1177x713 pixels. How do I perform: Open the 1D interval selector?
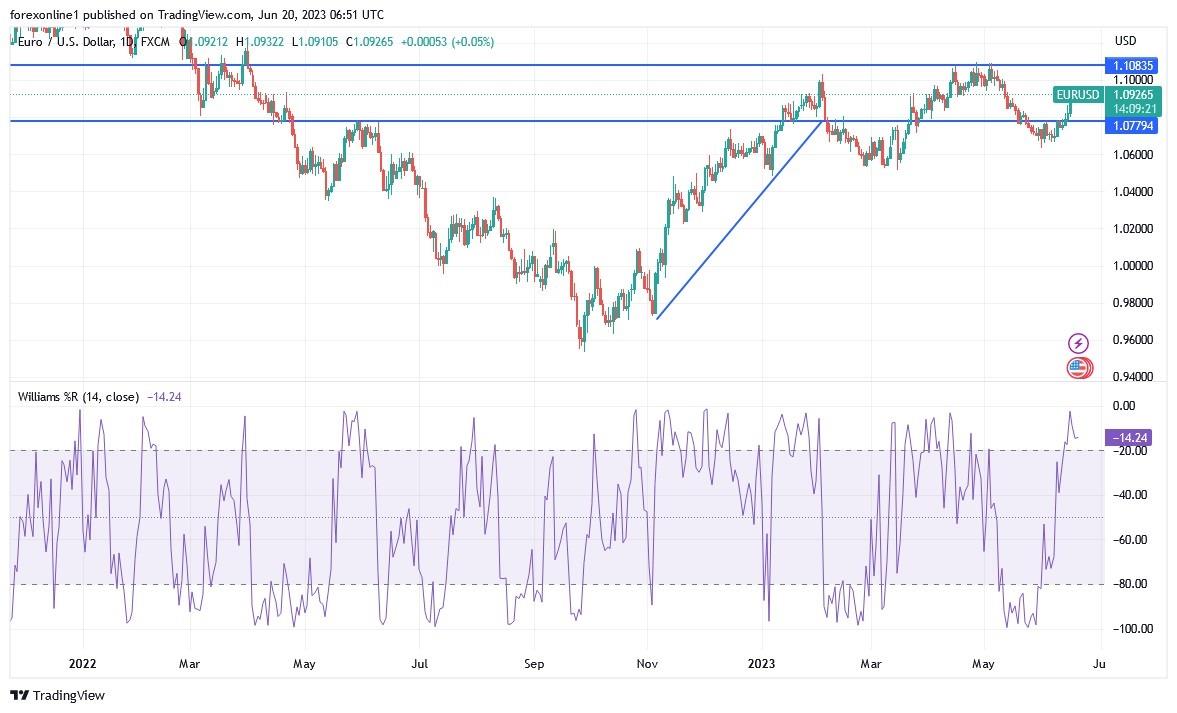click(x=129, y=42)
